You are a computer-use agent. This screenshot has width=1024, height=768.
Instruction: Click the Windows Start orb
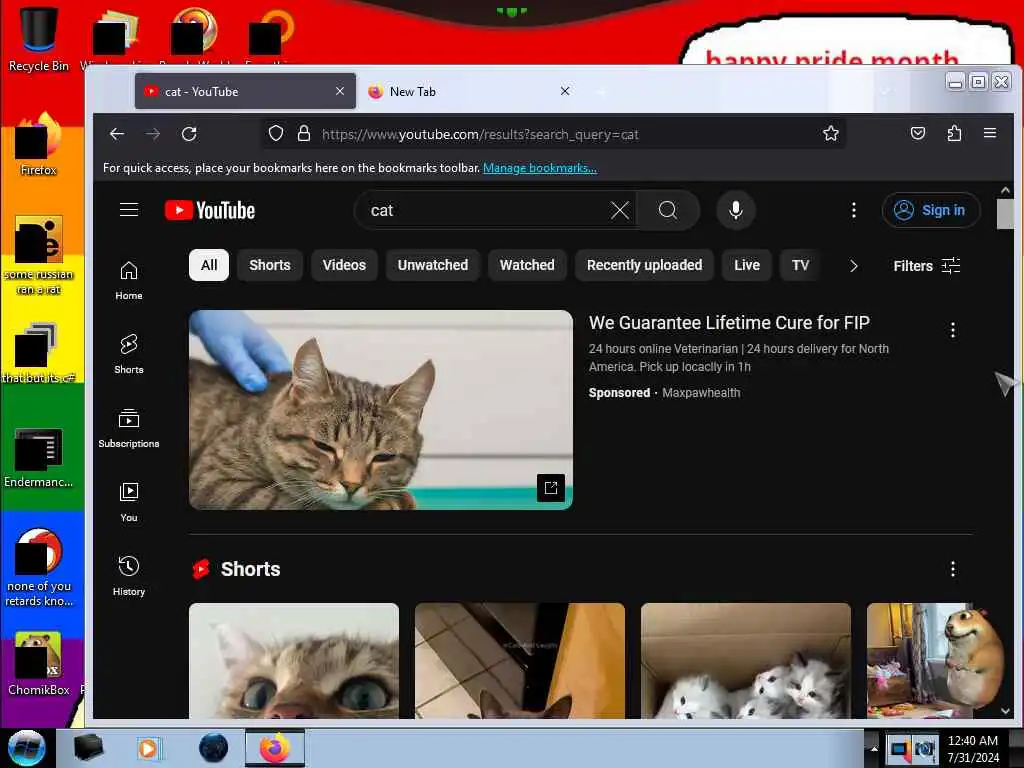[x=27, y=748]
